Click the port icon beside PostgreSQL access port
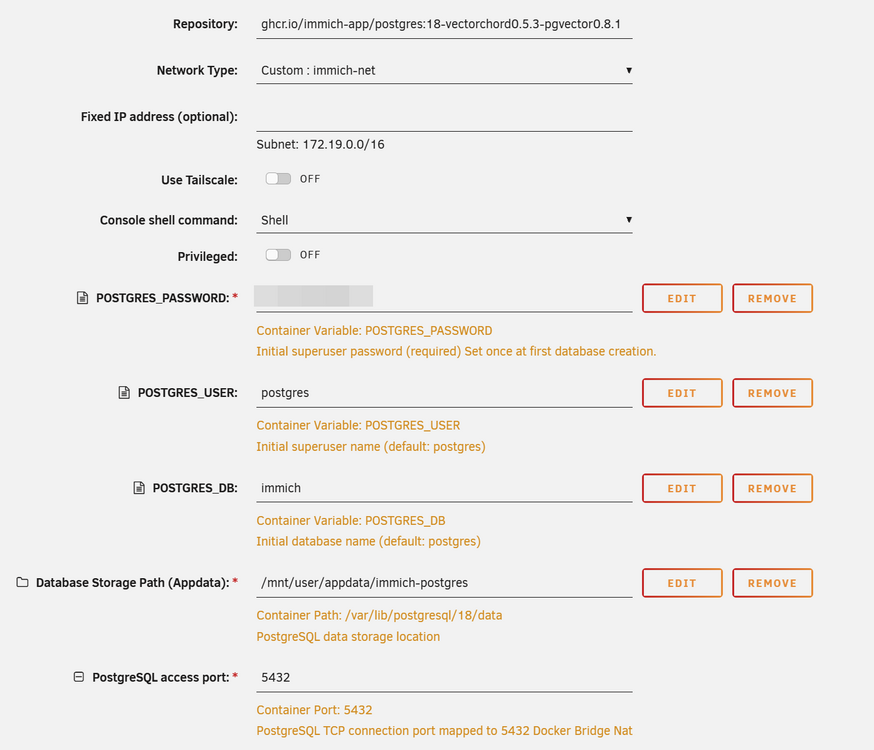Screen dimensions: 874x750 click(79, 677)
